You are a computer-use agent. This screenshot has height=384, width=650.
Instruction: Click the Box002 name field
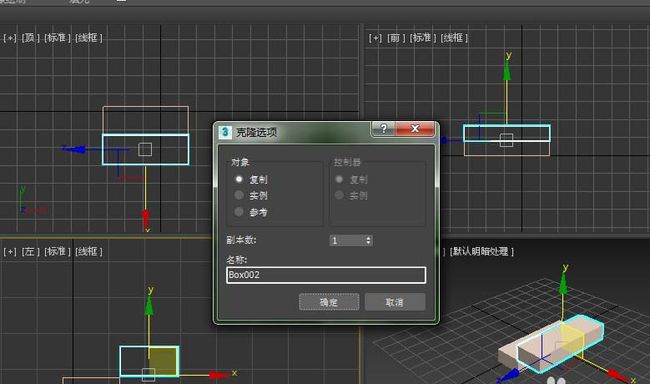326,275
